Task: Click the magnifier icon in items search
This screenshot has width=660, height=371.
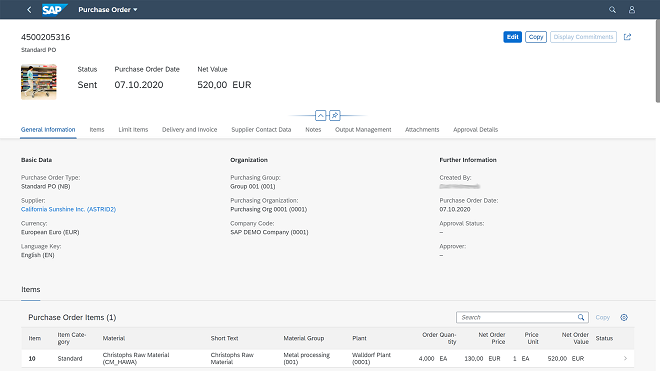Action: point(581,317)
